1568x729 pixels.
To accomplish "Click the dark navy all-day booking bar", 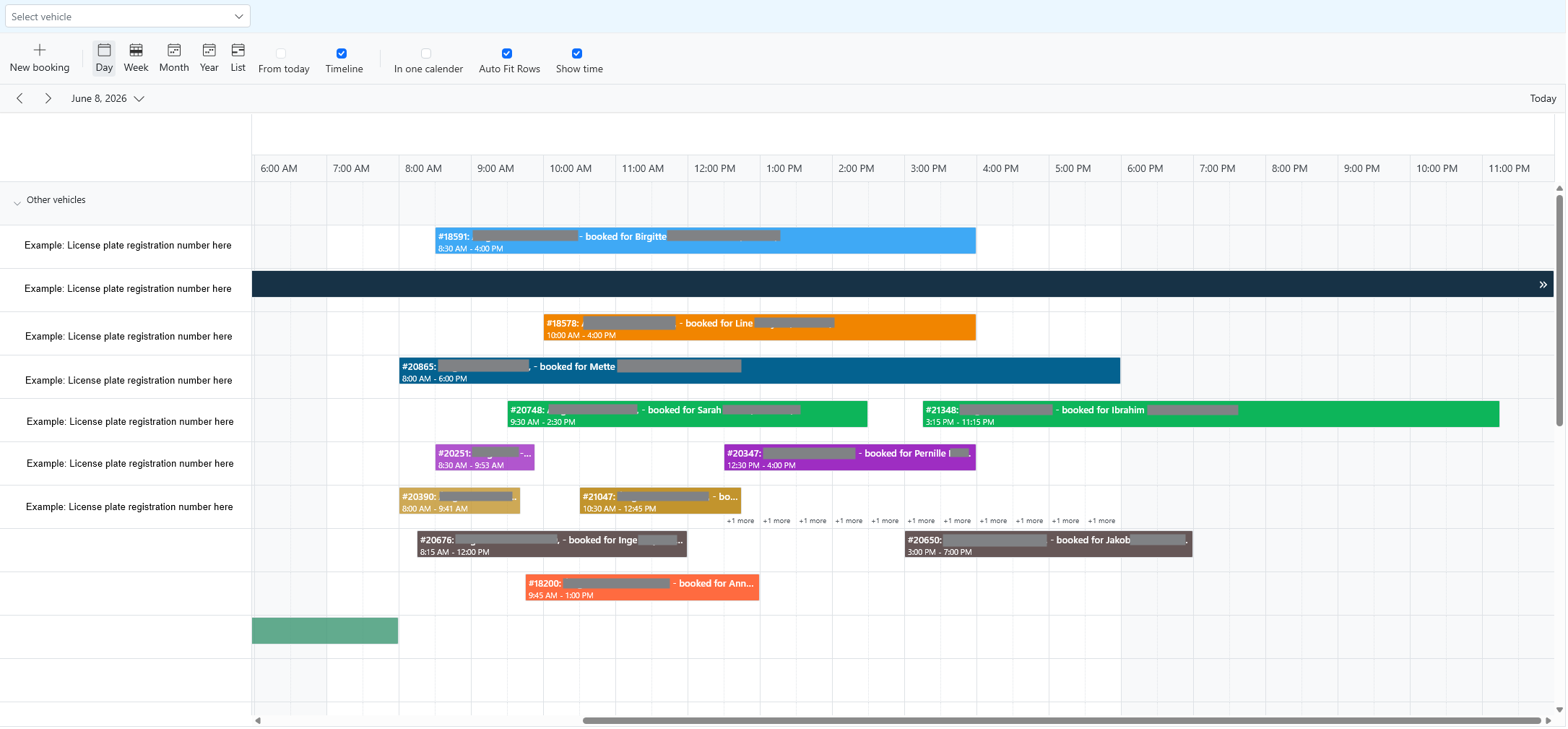I will [903, 284].
